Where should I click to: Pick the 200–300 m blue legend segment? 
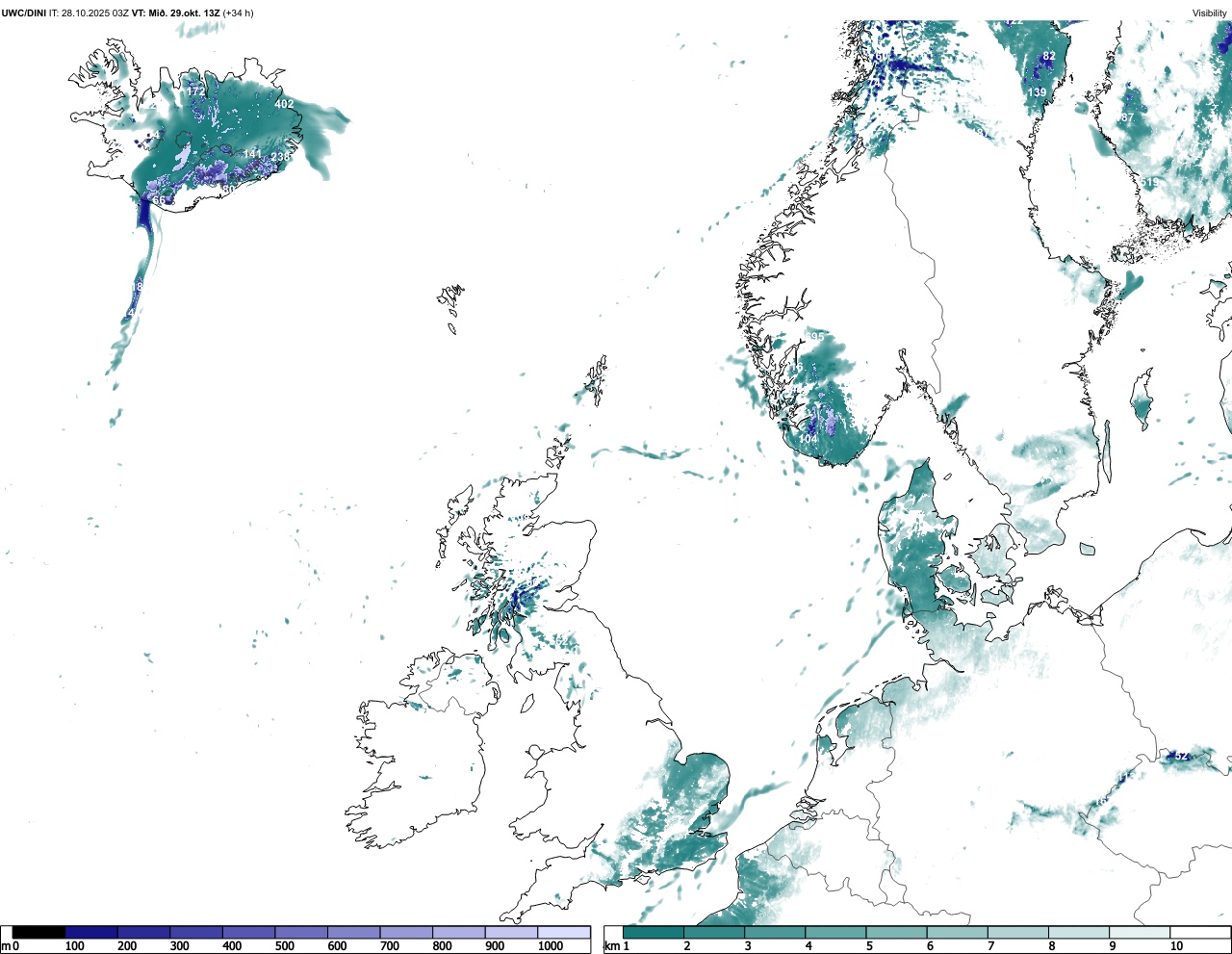coord(144,932)
